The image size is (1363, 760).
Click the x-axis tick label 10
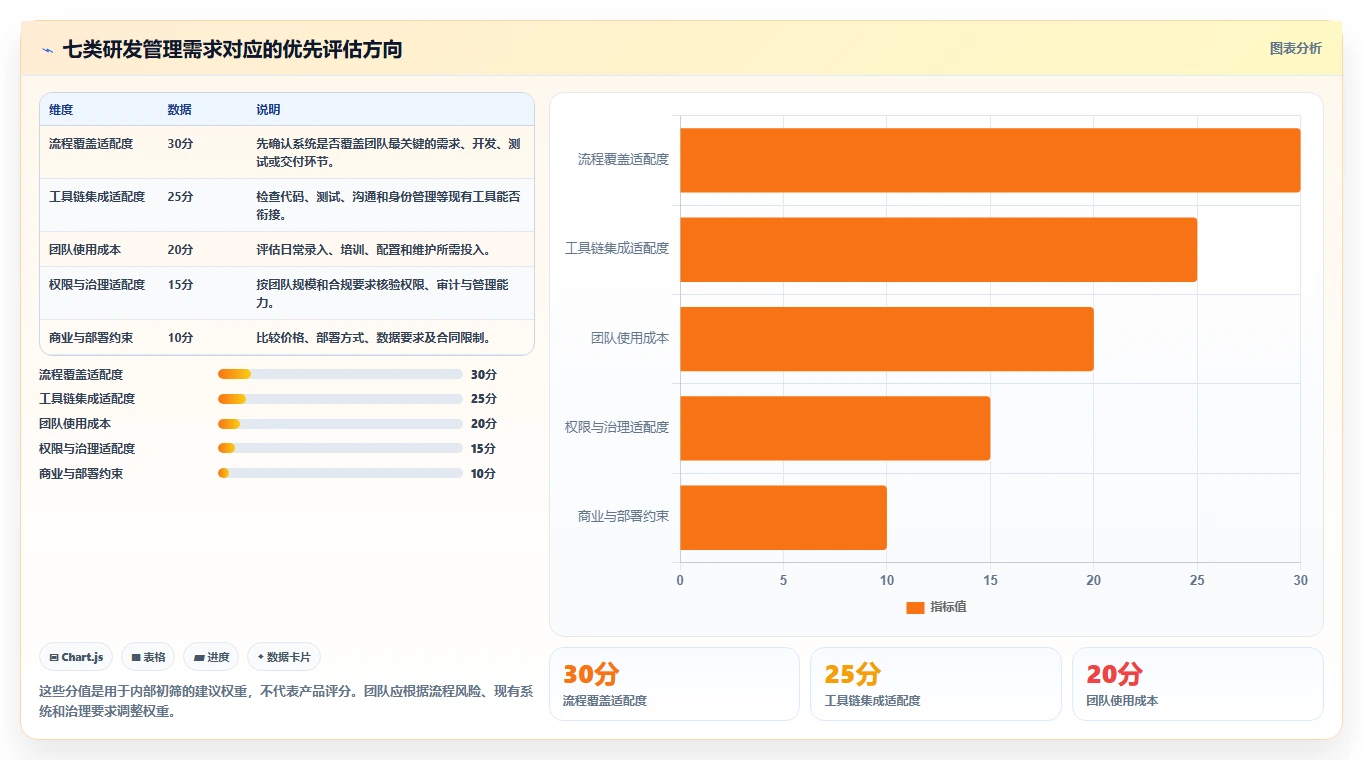pos(887,580)
